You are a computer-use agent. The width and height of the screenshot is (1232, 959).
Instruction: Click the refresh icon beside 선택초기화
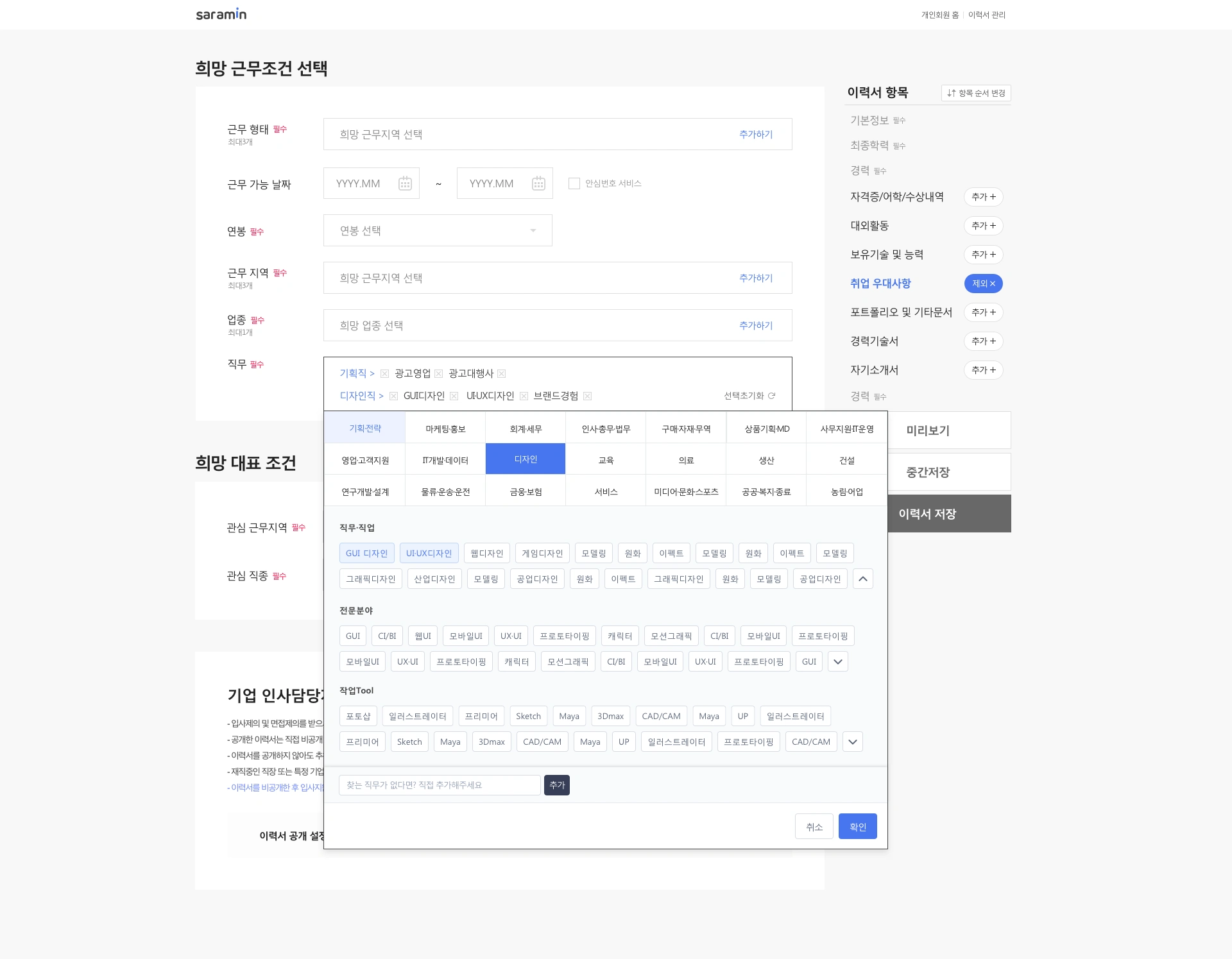coord(772,396)
